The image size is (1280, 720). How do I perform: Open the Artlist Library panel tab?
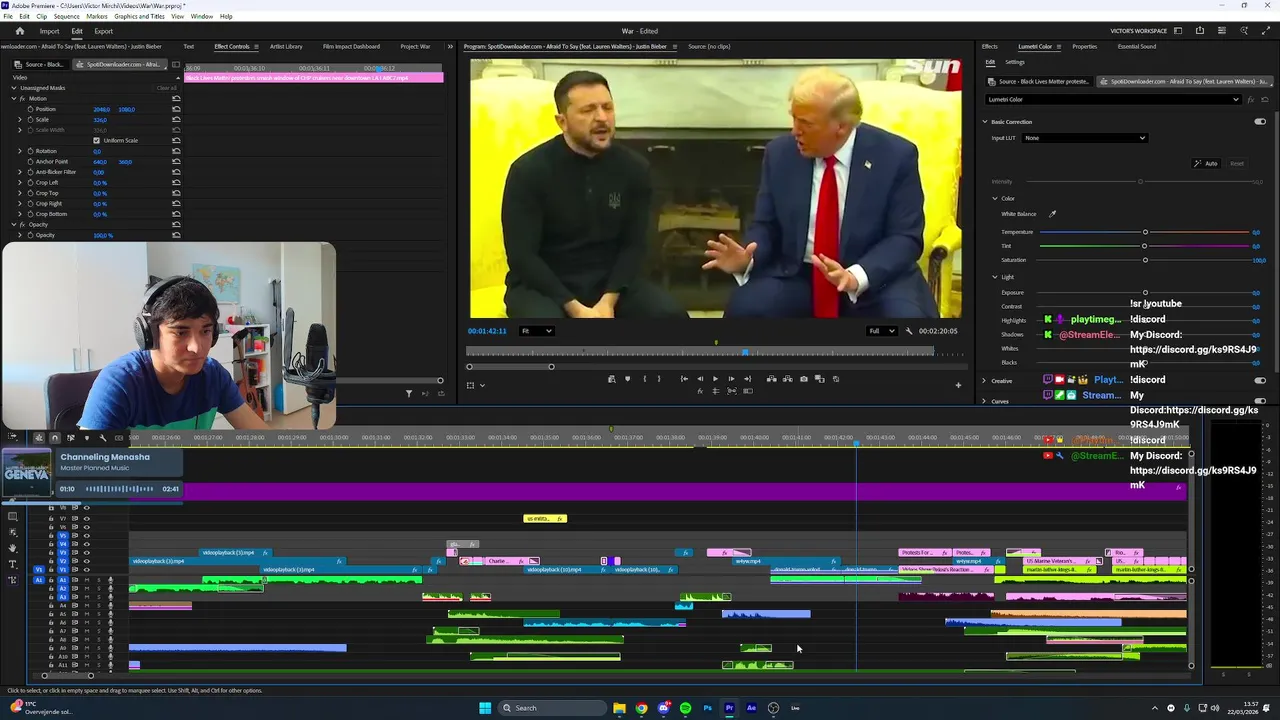[286, 46]
